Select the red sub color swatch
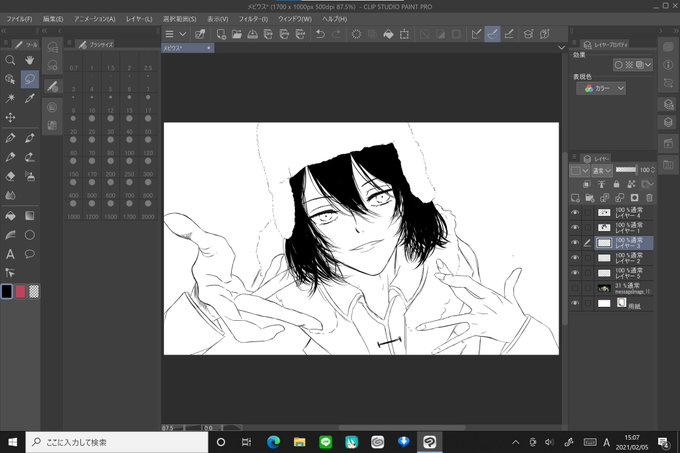 click(x=20, y=292)
